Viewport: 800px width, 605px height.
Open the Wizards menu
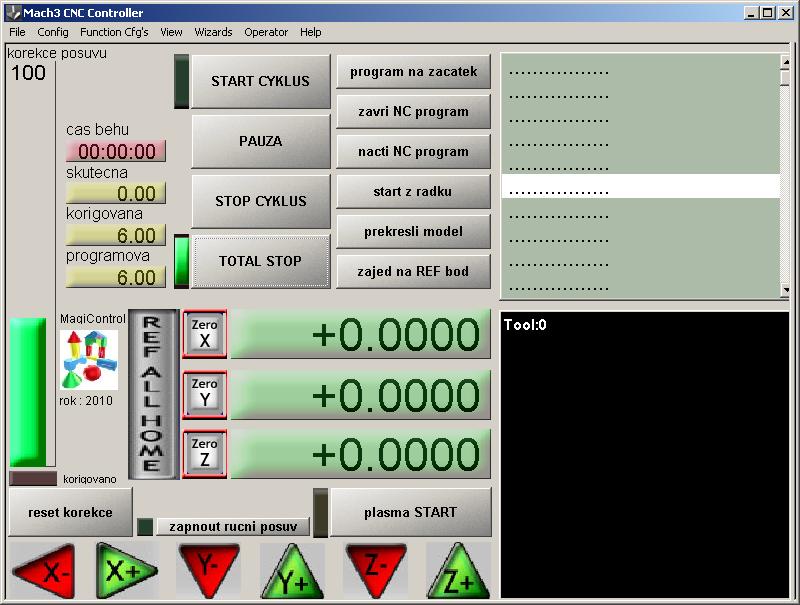coord(214,32)
